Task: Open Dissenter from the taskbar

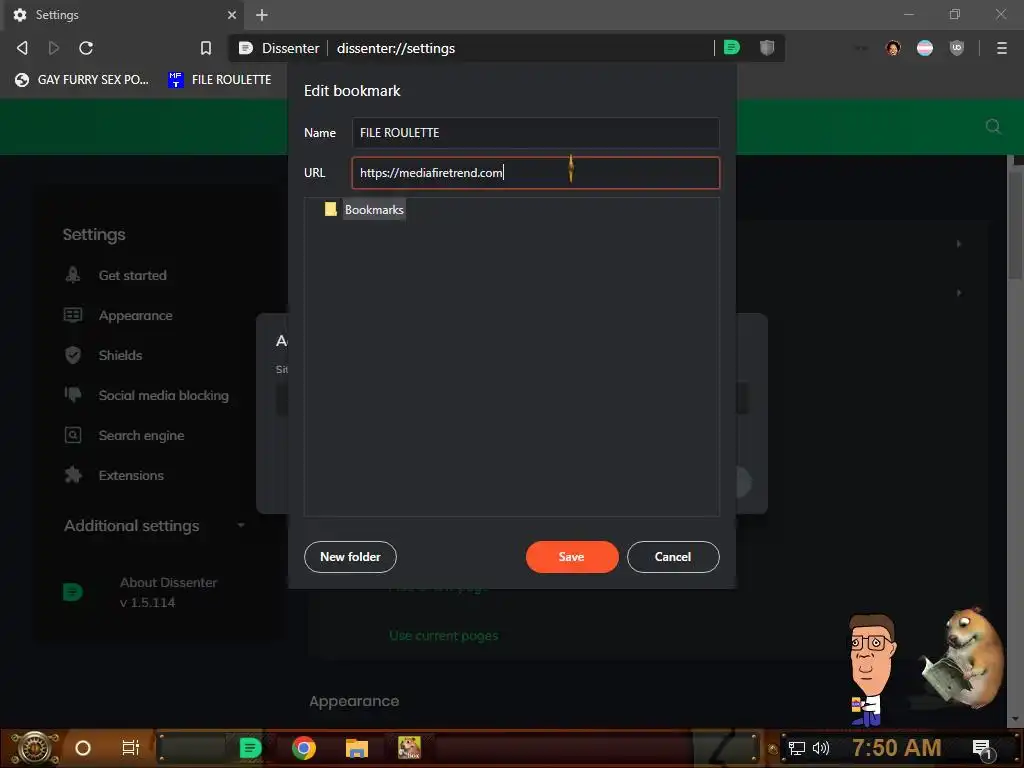Action: (250, 748)
